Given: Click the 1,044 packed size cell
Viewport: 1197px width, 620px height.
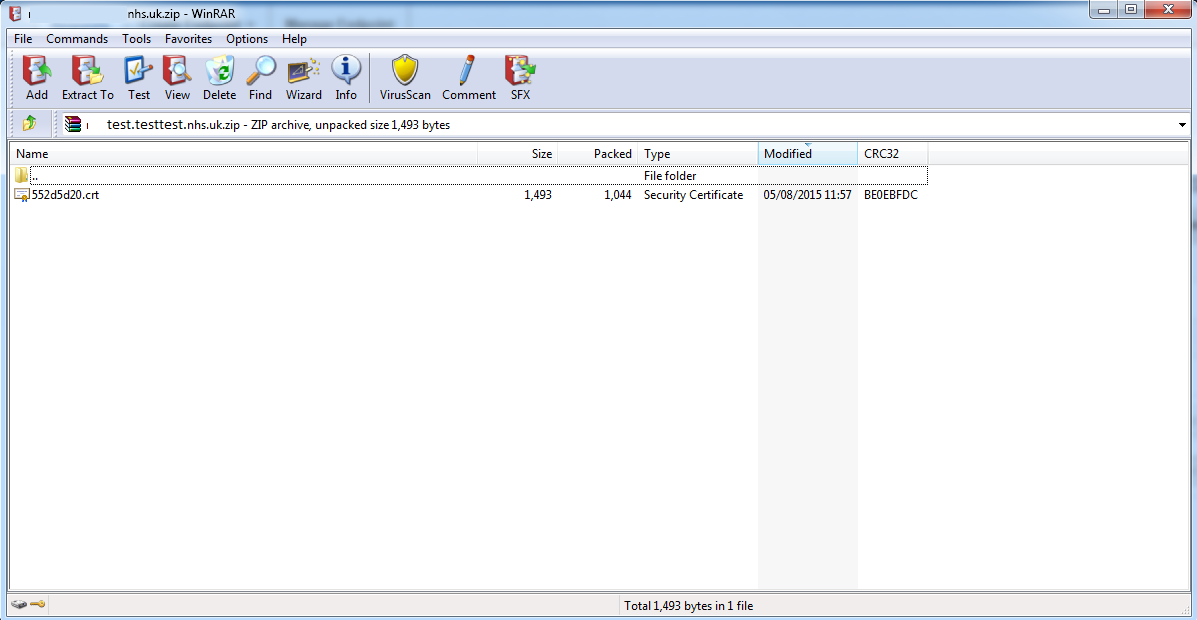Looking at the screenshot, I should tap(618, 195).
